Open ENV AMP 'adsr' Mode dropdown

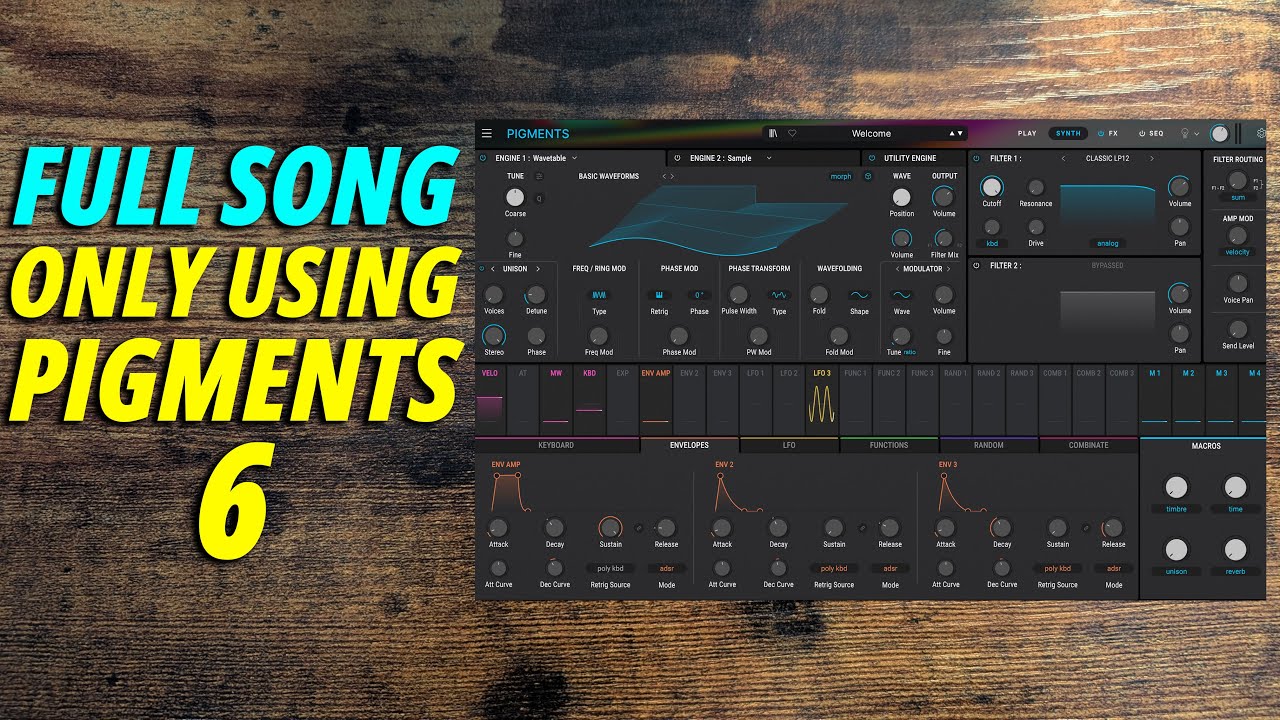click(x=666, y=568)
